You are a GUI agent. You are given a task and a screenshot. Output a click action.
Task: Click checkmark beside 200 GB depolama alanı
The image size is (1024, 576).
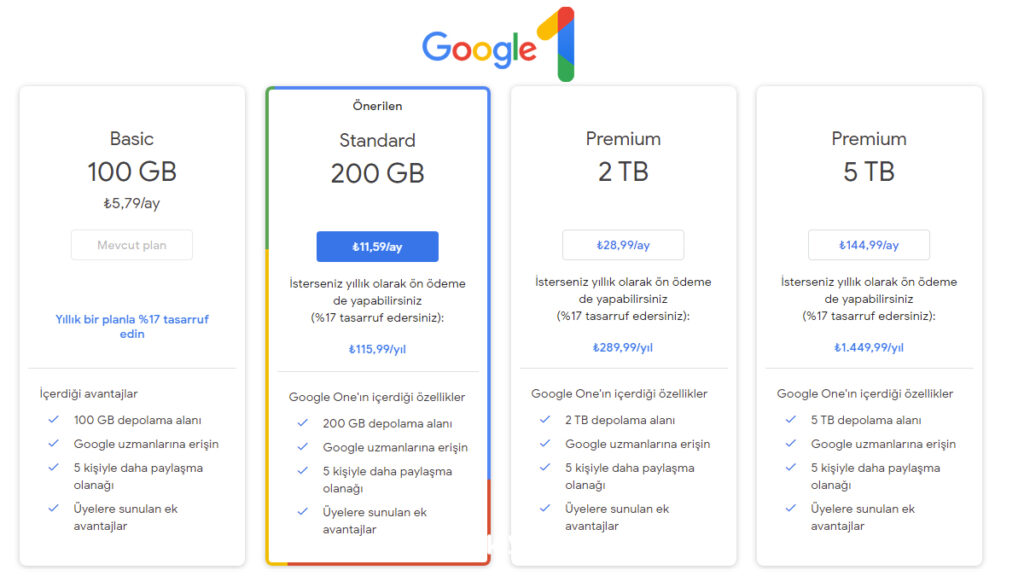point(302,423)
